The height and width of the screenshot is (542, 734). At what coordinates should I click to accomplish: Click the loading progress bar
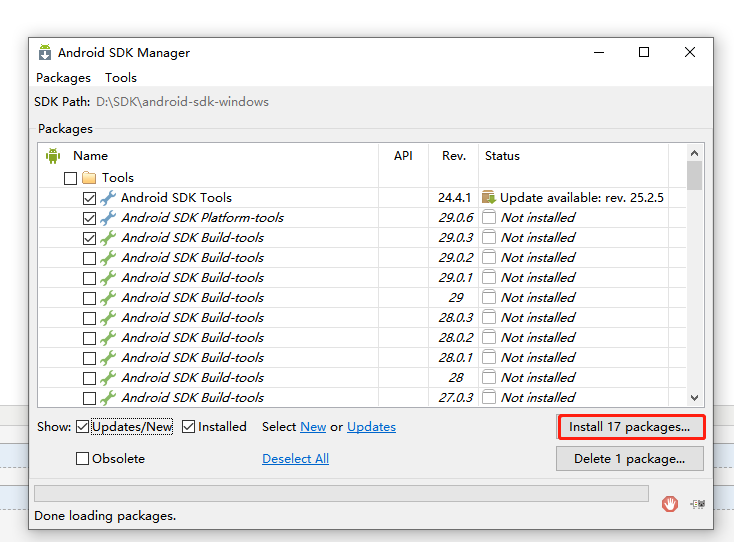(341, 494)
